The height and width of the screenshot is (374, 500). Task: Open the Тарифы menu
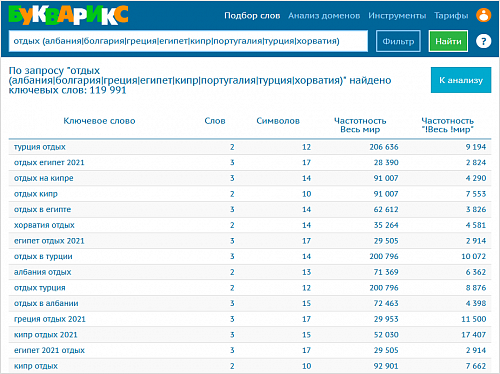tap(451, 16)
